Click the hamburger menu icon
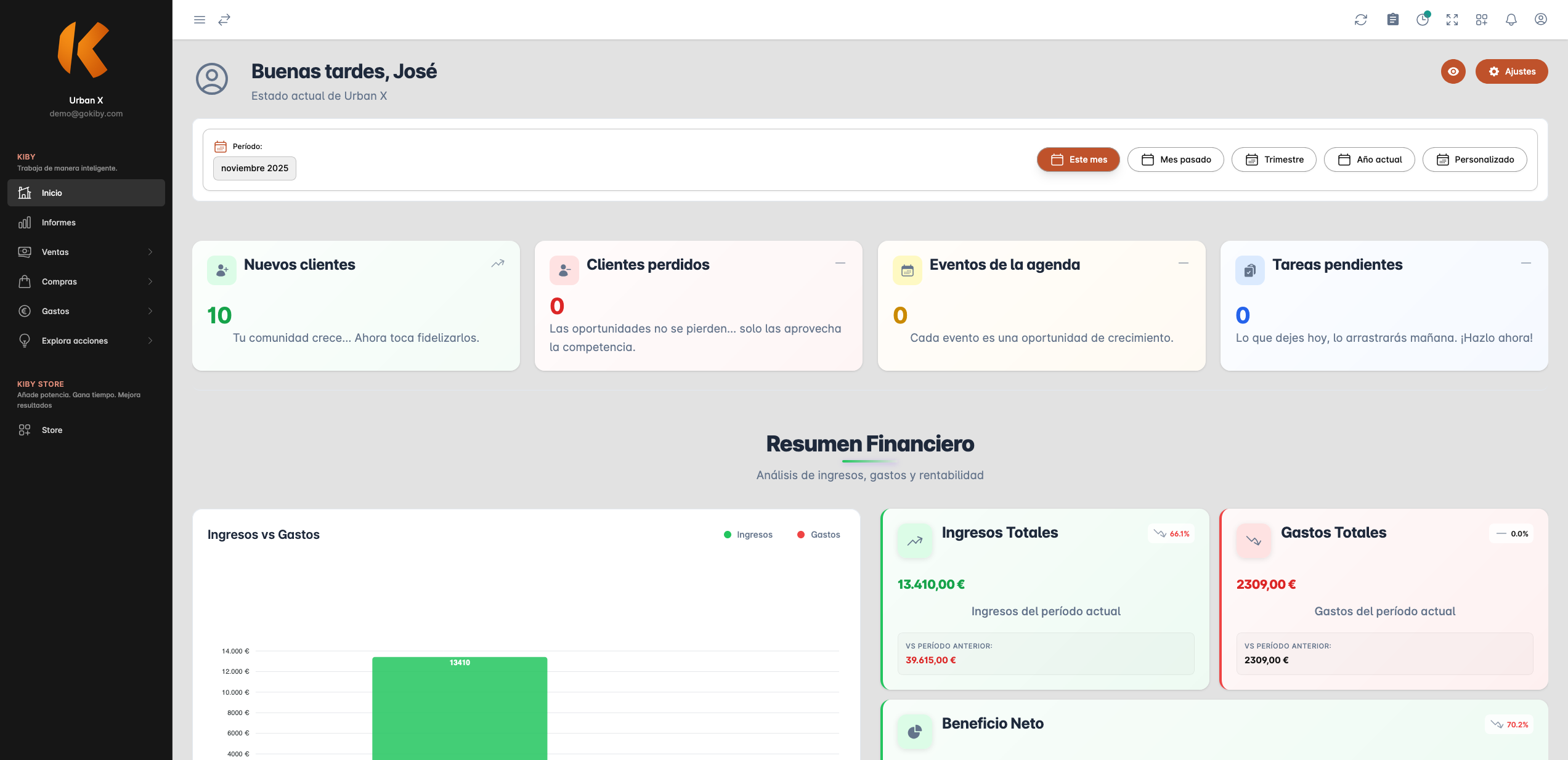 point(199,20)
